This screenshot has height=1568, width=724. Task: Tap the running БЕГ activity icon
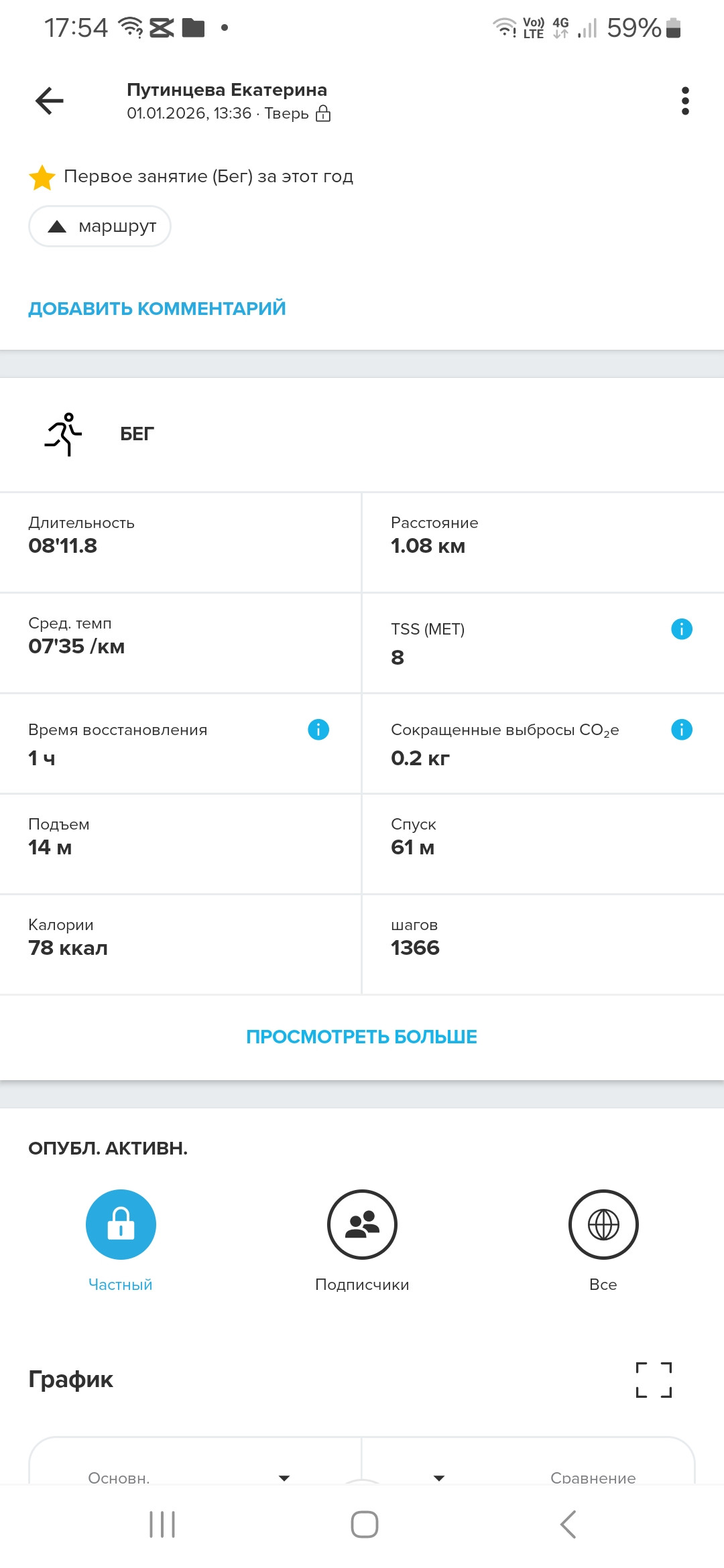[x=64, y=434]
